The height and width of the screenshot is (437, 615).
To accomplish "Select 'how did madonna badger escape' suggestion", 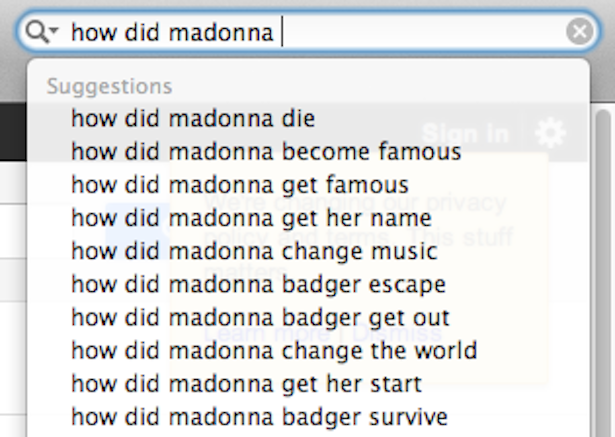I will [x=308, y=284].
